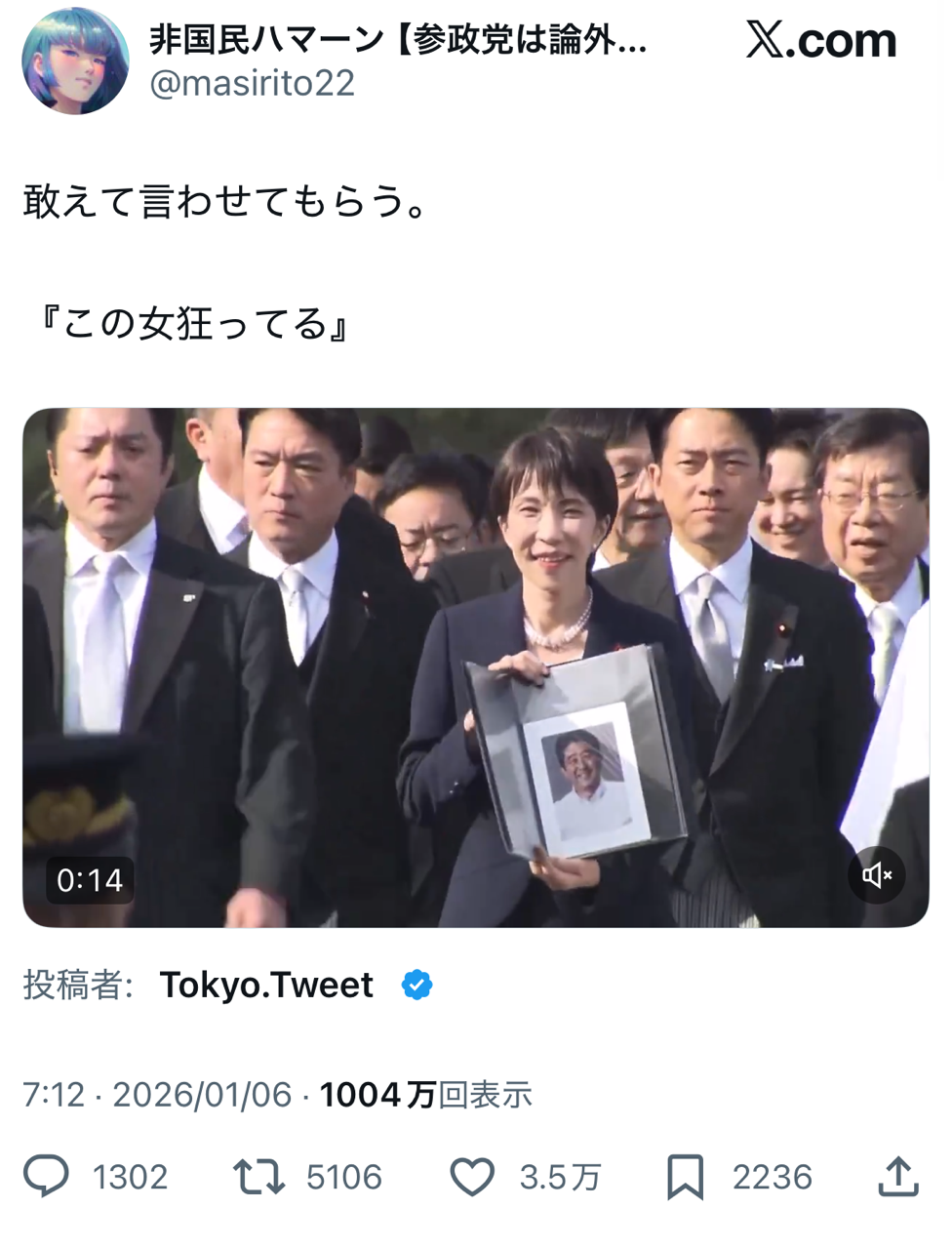
Task: Click the 3.5万 likes count
Action: pos(560,1178)
